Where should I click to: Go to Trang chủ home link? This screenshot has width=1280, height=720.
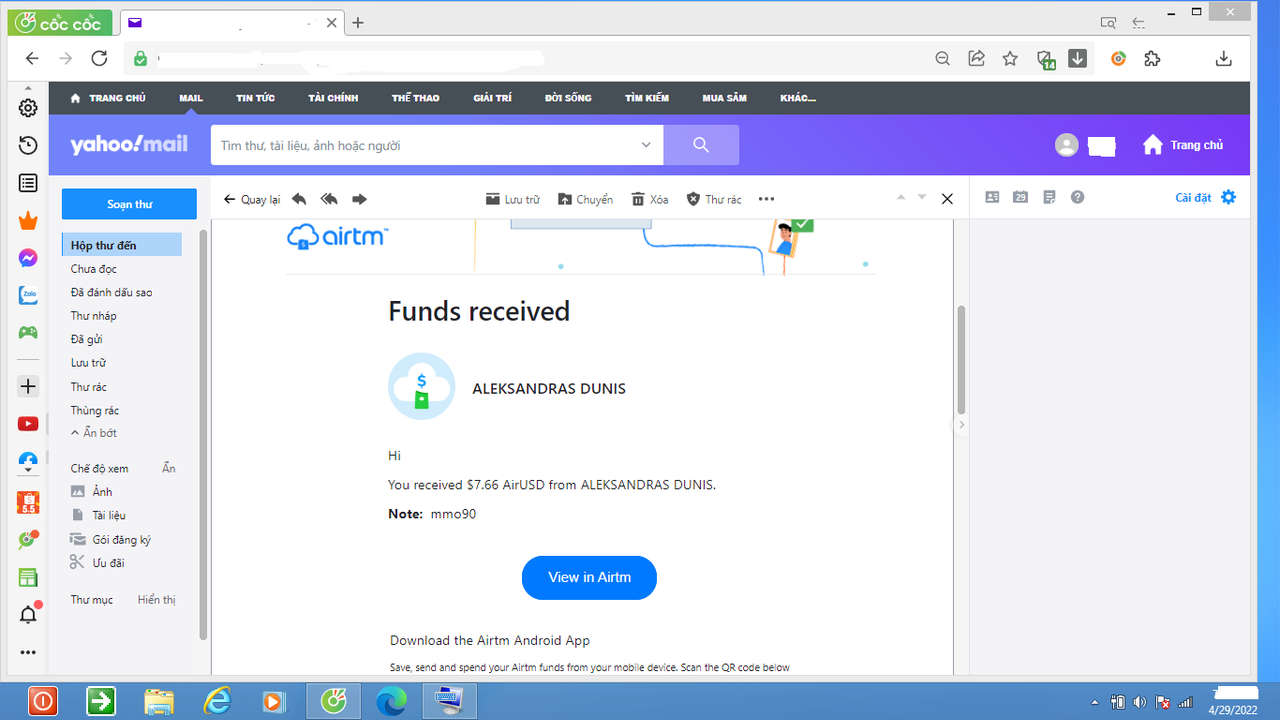point(1183,145)
